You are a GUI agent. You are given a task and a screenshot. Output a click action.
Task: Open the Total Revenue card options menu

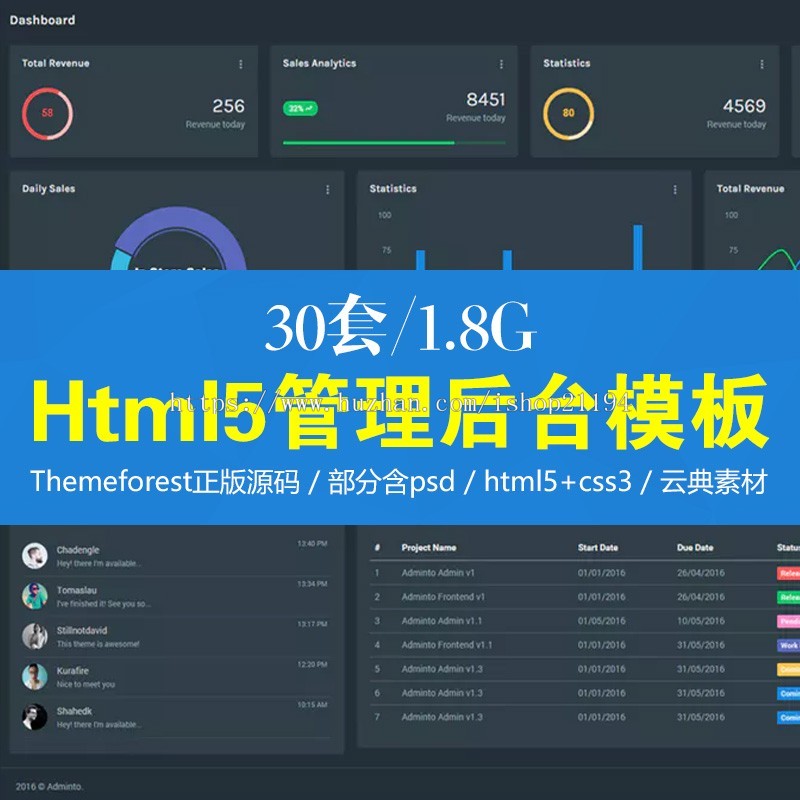tap(240, 62)
